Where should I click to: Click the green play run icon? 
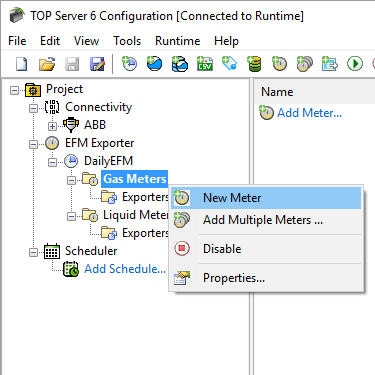tap(355, 64)
